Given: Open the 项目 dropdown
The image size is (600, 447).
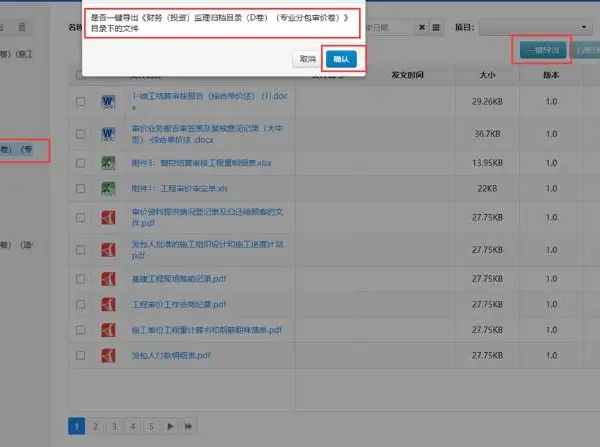Looking at the screenshot, I should coord(538,28).
